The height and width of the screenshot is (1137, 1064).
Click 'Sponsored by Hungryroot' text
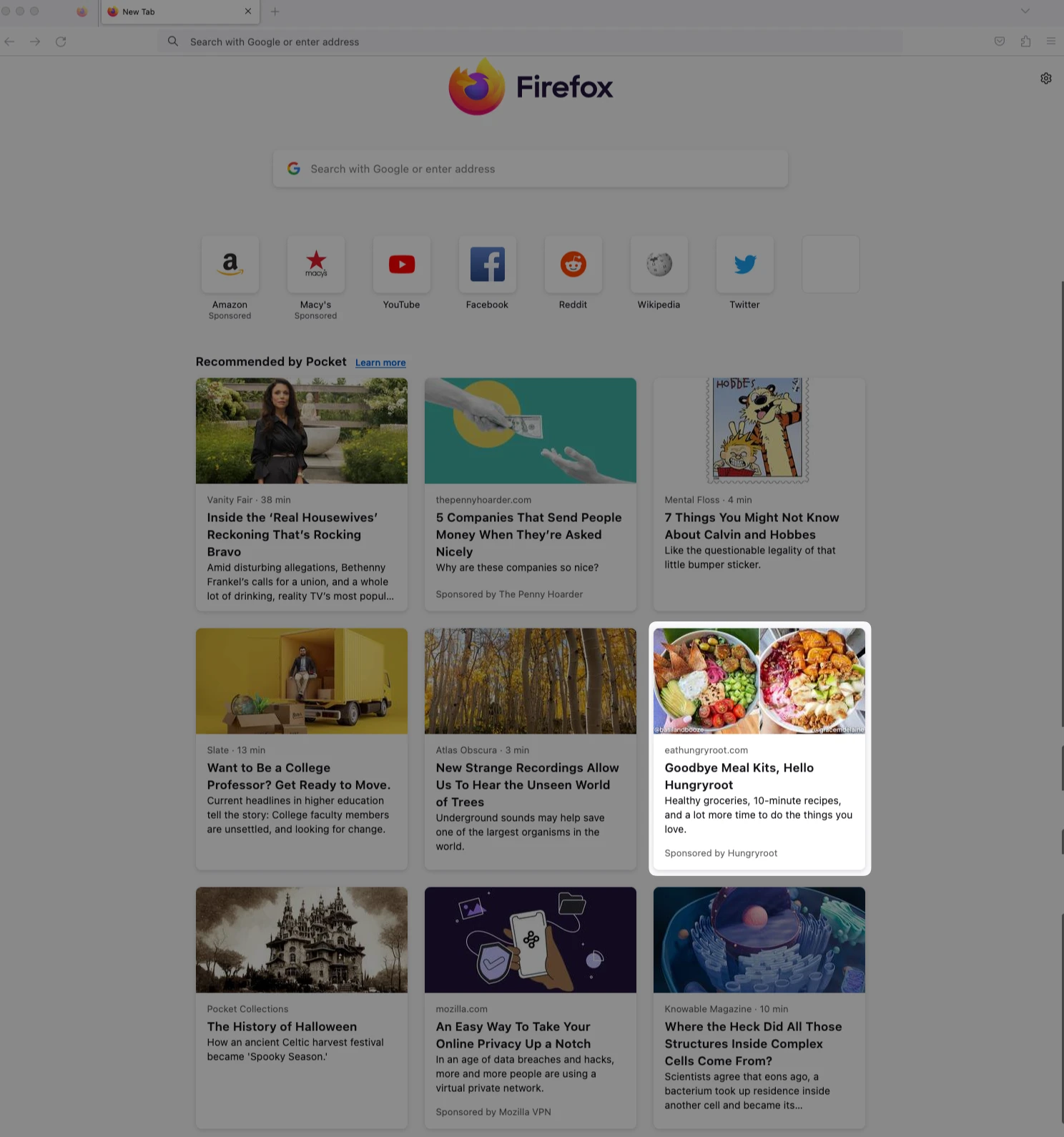pos(721,853)
